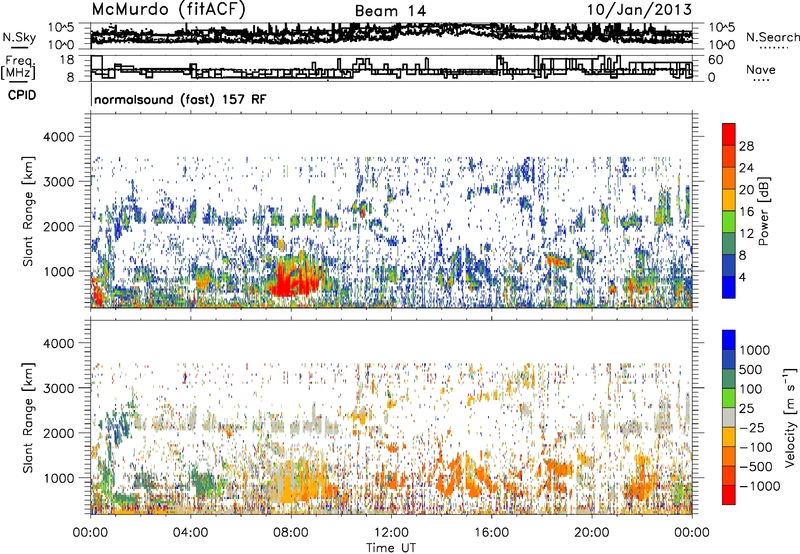
Task: Click the N.Search legend label
Action: coord(773,37)
